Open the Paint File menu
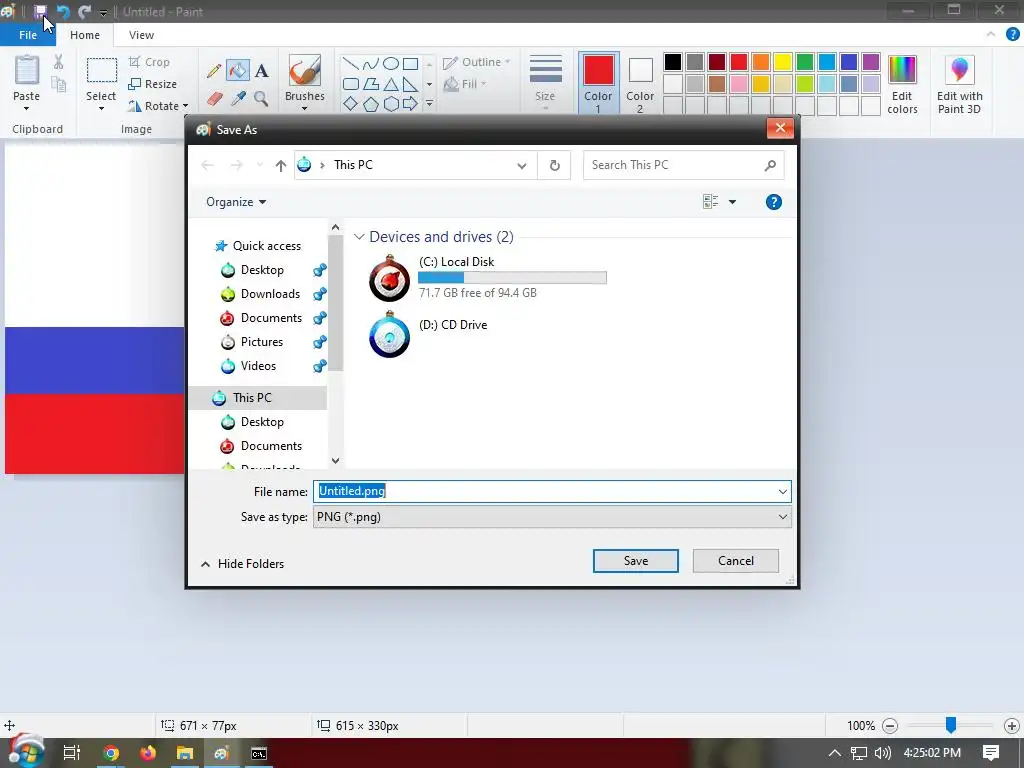Image resolution: width=1024 pixels, height=768 pixels. point(28,35)
